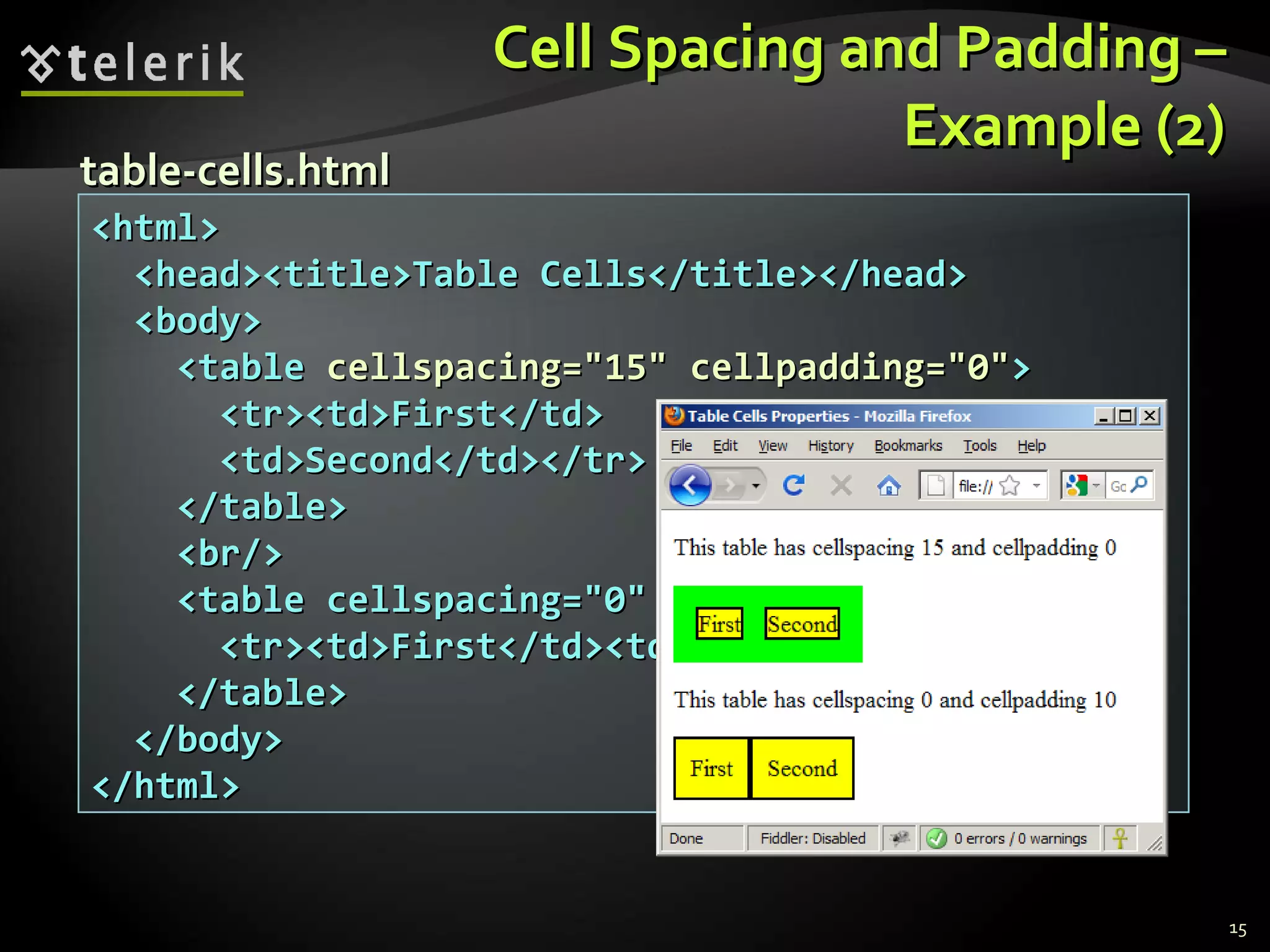Click the Reload page icon
The image size is (1270, 952).
[793, 485]
